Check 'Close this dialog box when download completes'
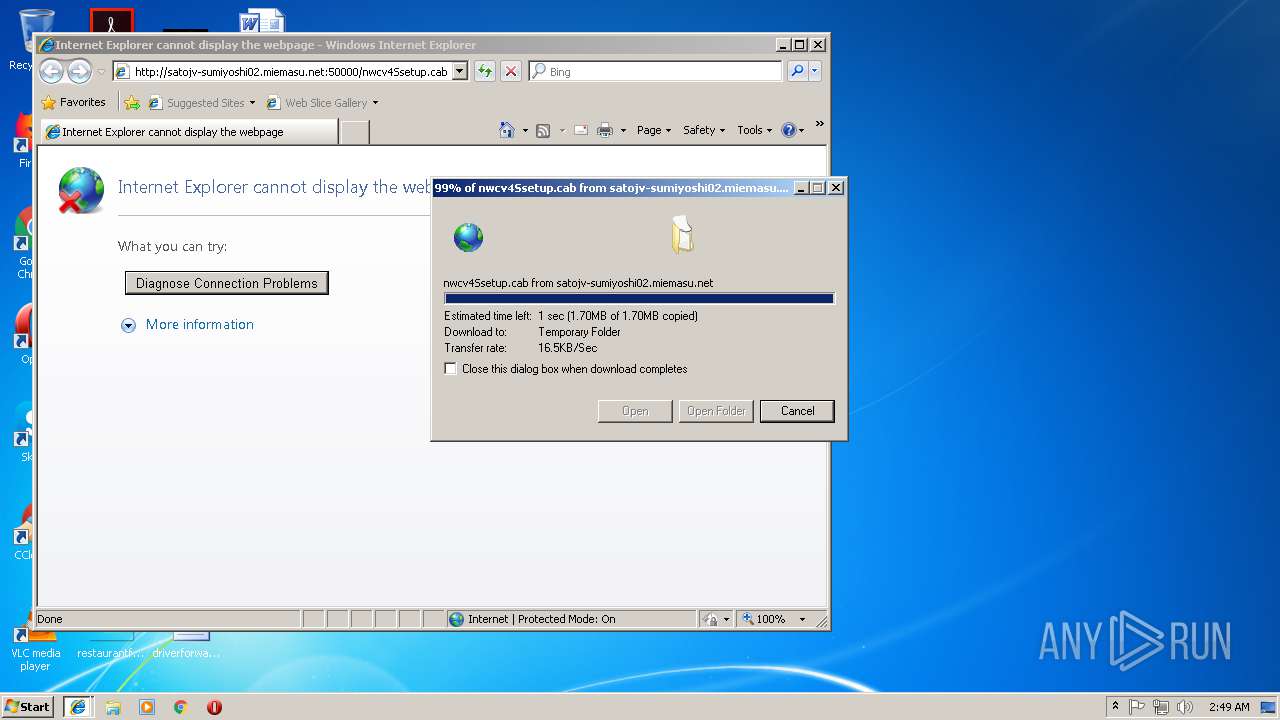 click(451, 369)
